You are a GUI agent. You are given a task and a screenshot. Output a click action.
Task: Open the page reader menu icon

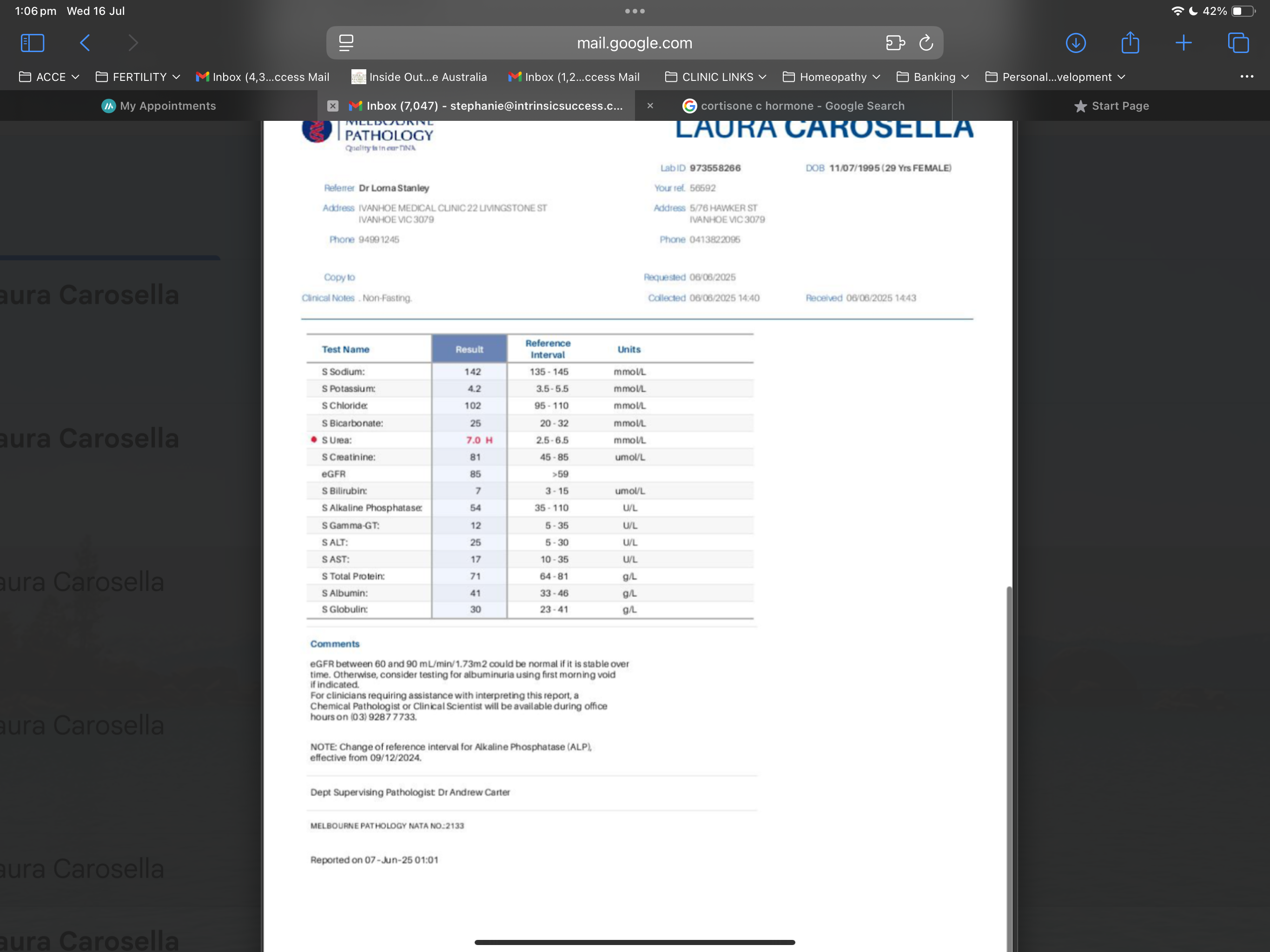click(346, 42)
